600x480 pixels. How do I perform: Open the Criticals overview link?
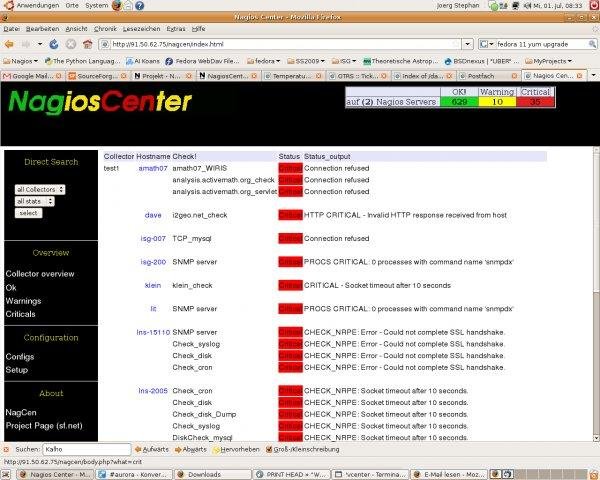tap(20, 314)
